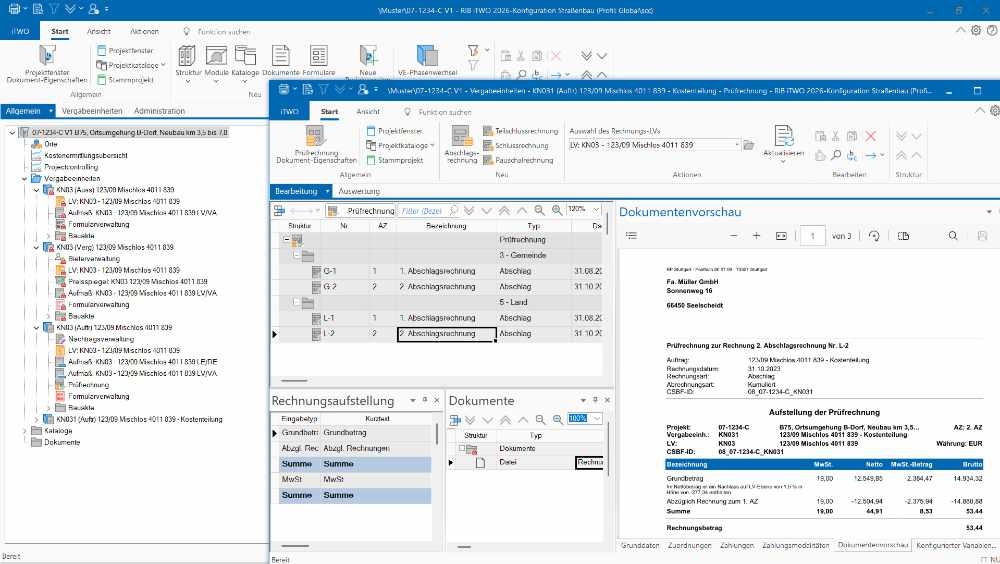Switch to Aktionen tab in the back window

(x=145, y=31)
